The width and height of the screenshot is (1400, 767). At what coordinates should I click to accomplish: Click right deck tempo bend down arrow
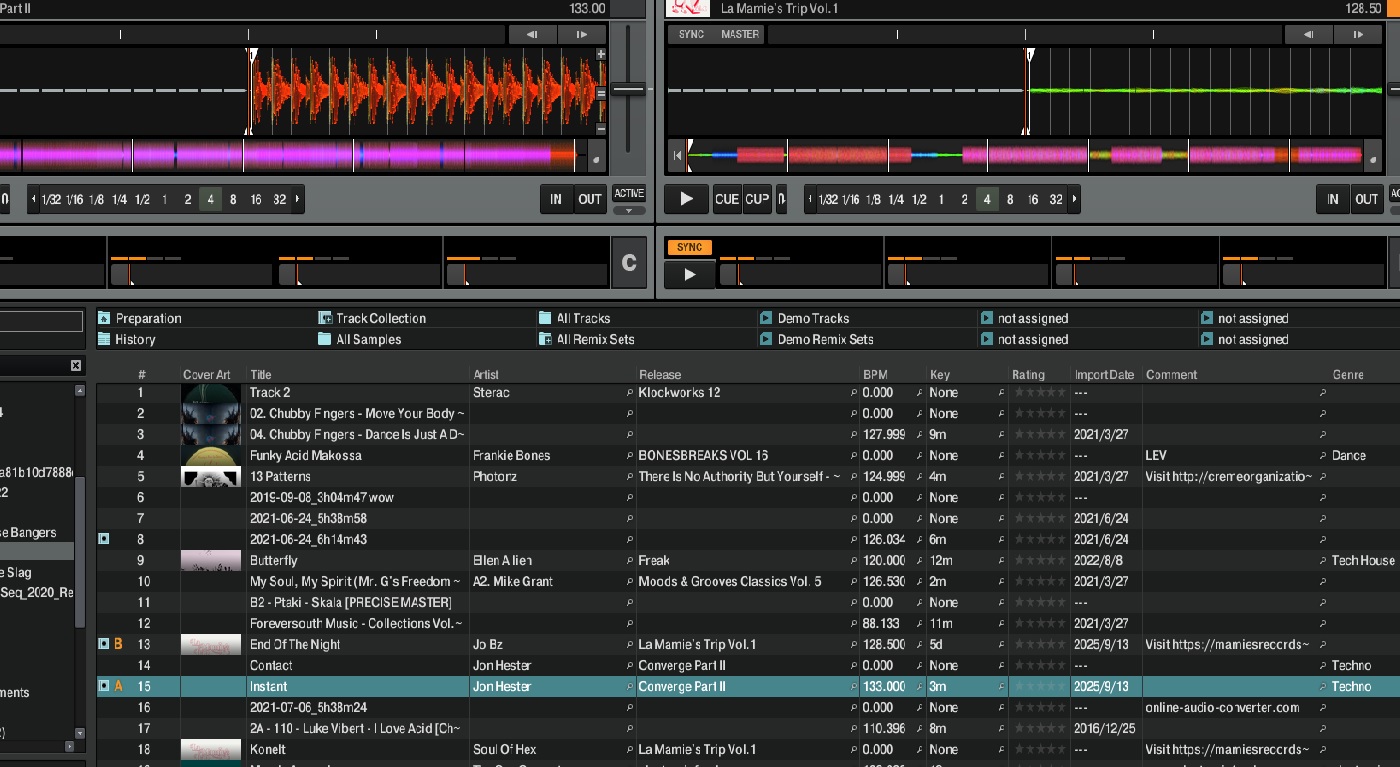(x=1308, y=34)
